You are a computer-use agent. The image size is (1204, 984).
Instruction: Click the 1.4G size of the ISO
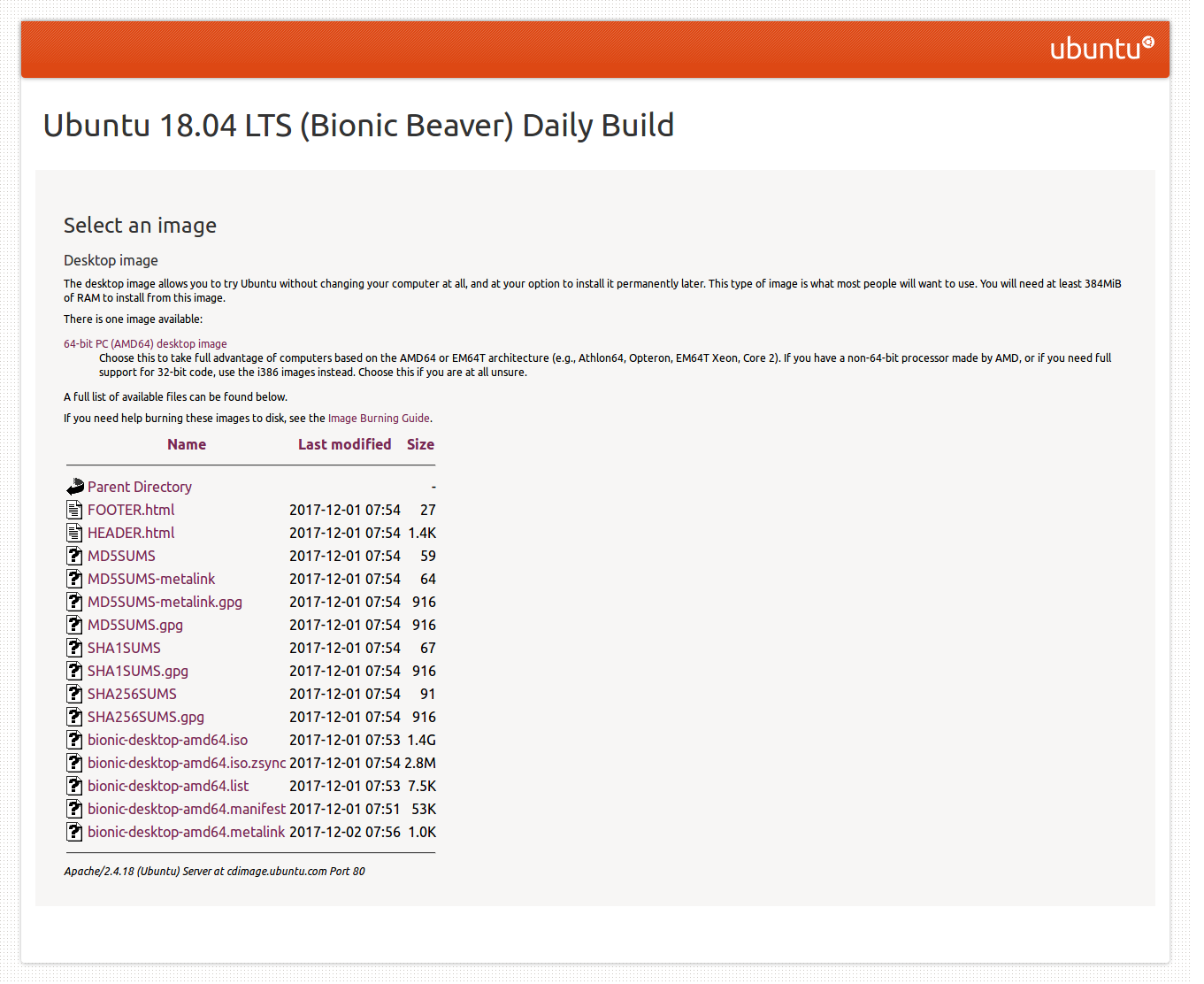[421, 740]
